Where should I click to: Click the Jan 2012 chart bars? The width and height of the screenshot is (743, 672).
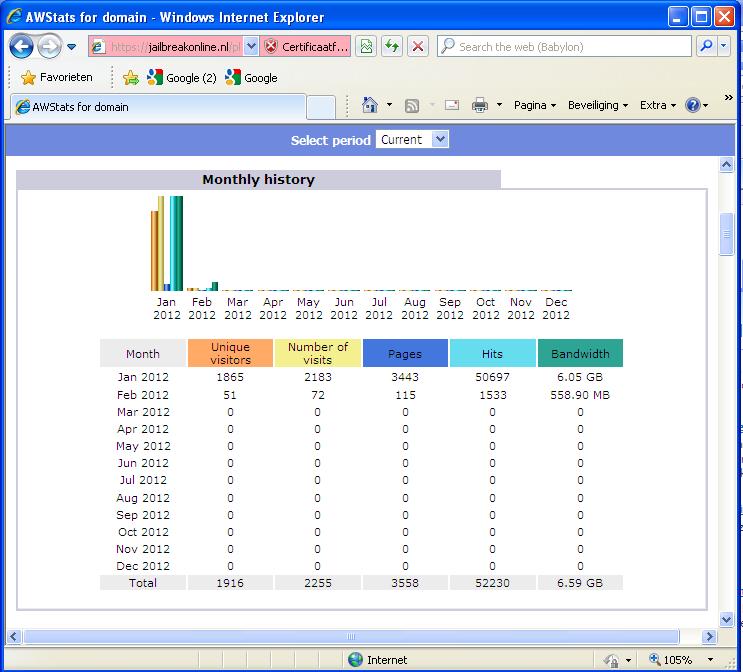(x=167, y=243)
